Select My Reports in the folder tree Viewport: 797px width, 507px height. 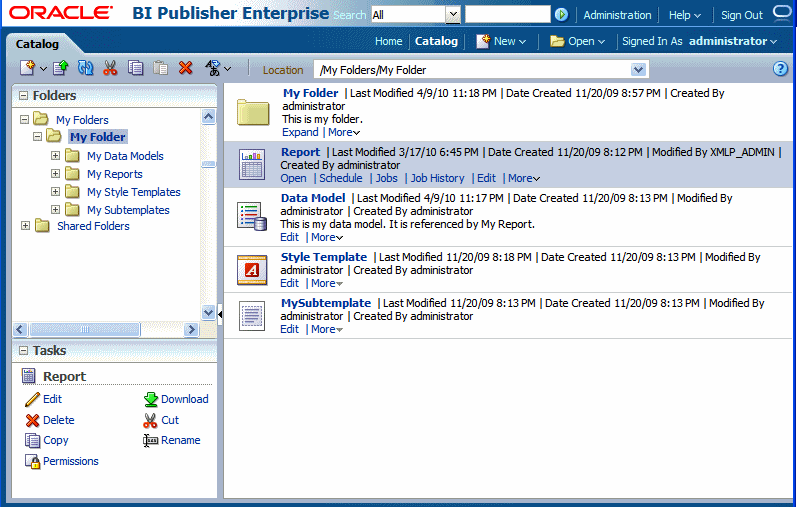[114, 174]
